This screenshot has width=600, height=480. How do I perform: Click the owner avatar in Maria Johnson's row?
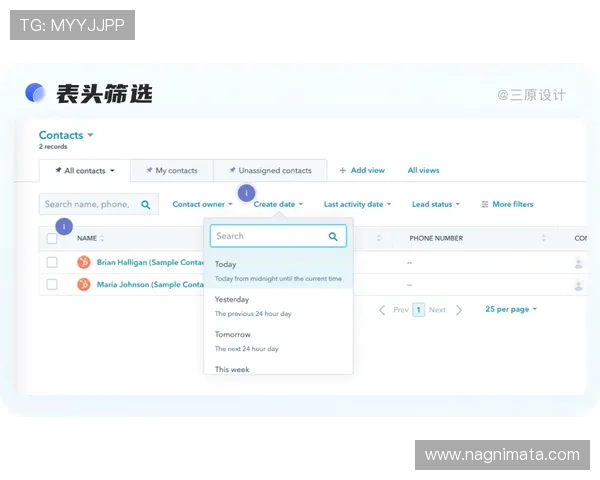coord(579,286)
